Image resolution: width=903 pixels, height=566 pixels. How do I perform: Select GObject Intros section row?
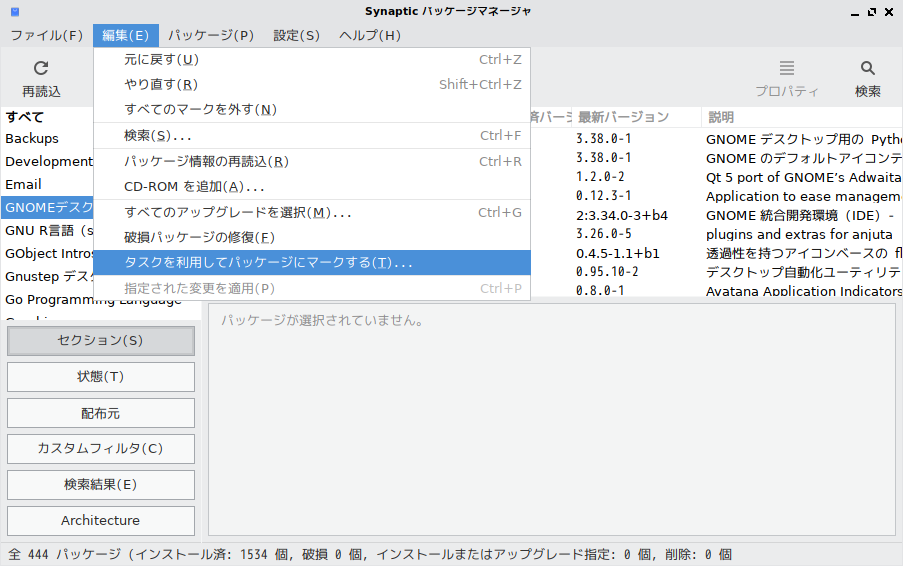coord(47,254)
